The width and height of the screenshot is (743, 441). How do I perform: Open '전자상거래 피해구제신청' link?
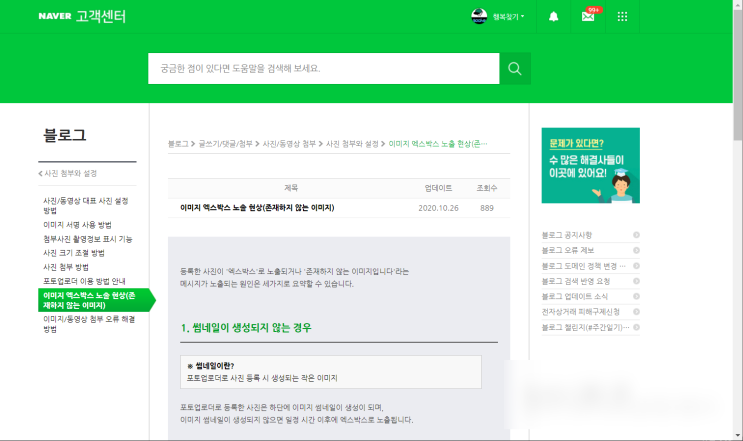tap(580, 312)
